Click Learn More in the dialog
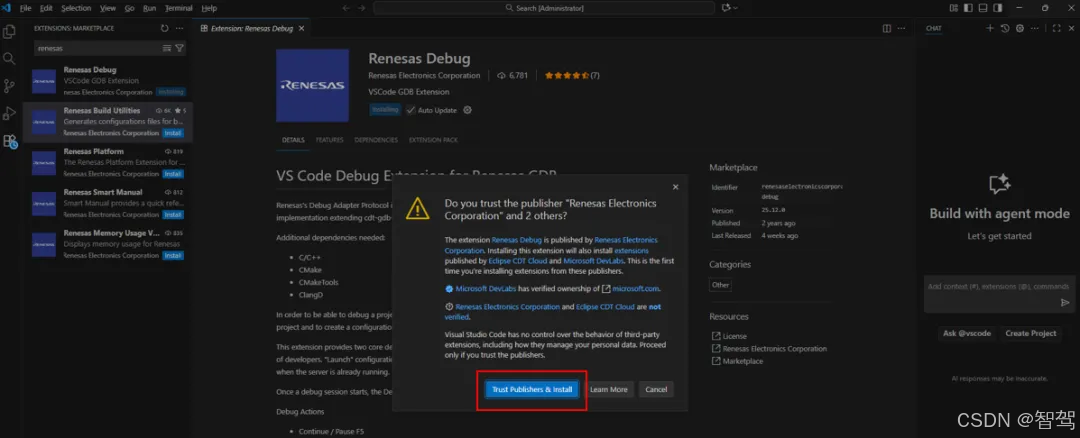Screen dimensions: 1080x438 tap(608, 390)
